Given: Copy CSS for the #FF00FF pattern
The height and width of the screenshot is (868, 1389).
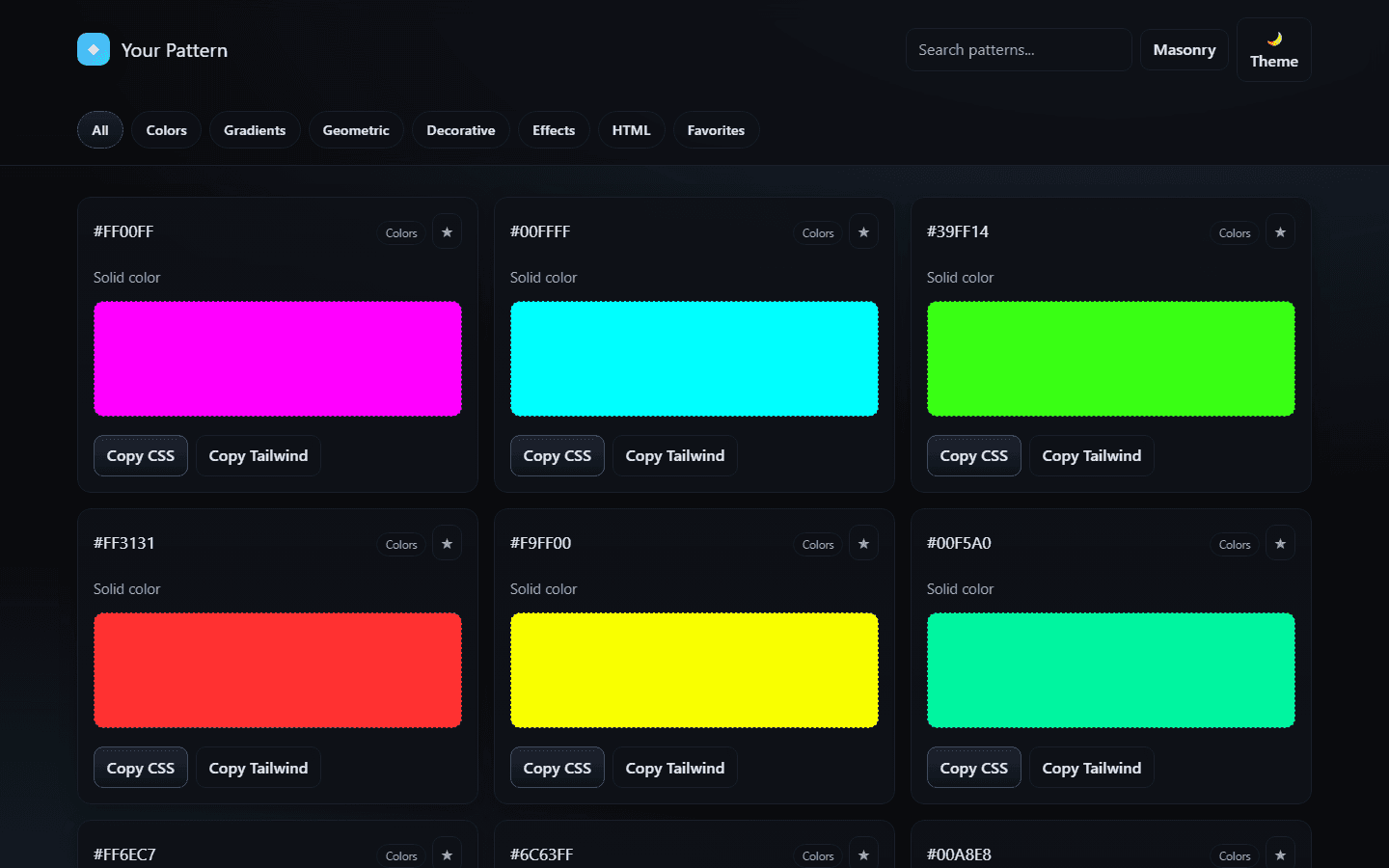Looking at the screenshot, I should tap(140, 455).
